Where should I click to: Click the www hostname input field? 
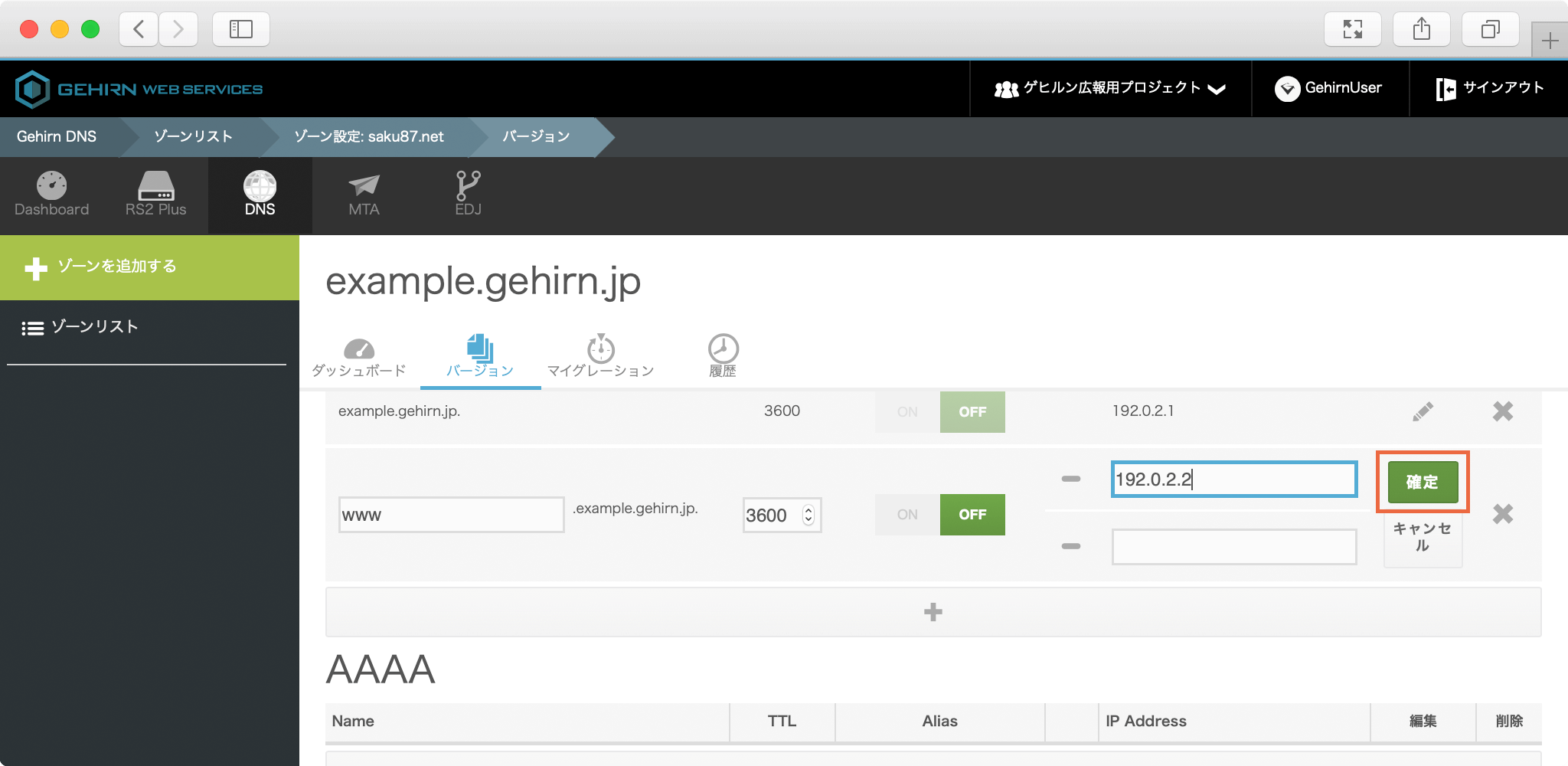451,515
